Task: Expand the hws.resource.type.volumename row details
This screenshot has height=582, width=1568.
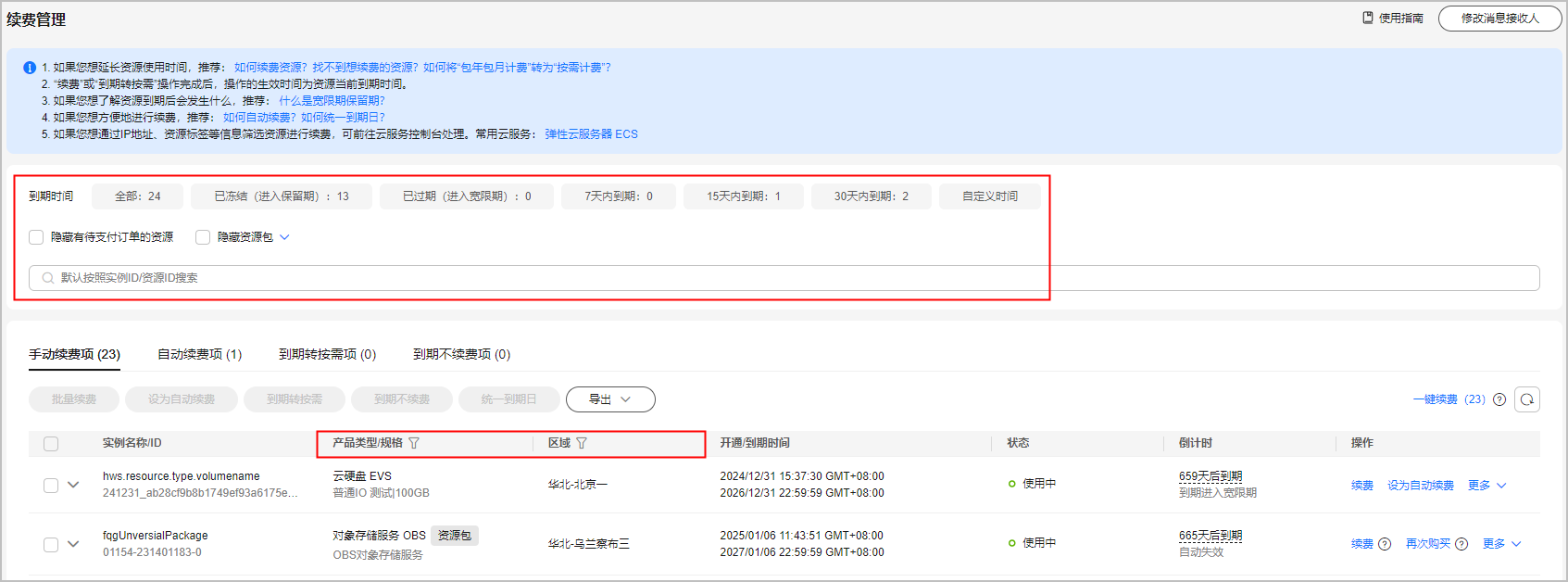Action: coord(73,485)
